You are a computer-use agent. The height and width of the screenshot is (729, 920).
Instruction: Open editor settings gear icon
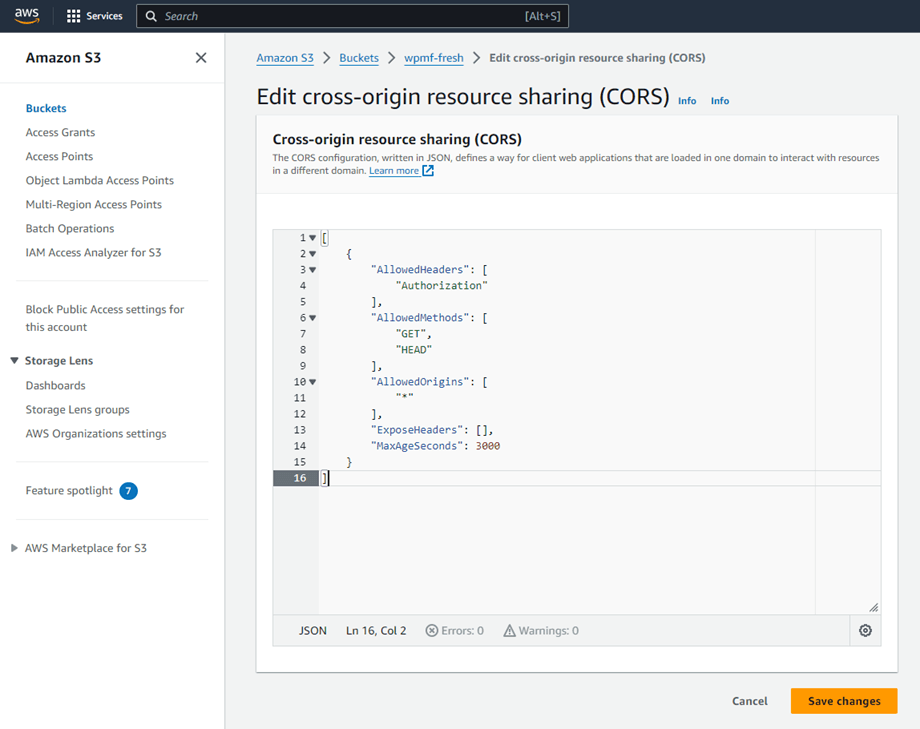coord(865,631)
